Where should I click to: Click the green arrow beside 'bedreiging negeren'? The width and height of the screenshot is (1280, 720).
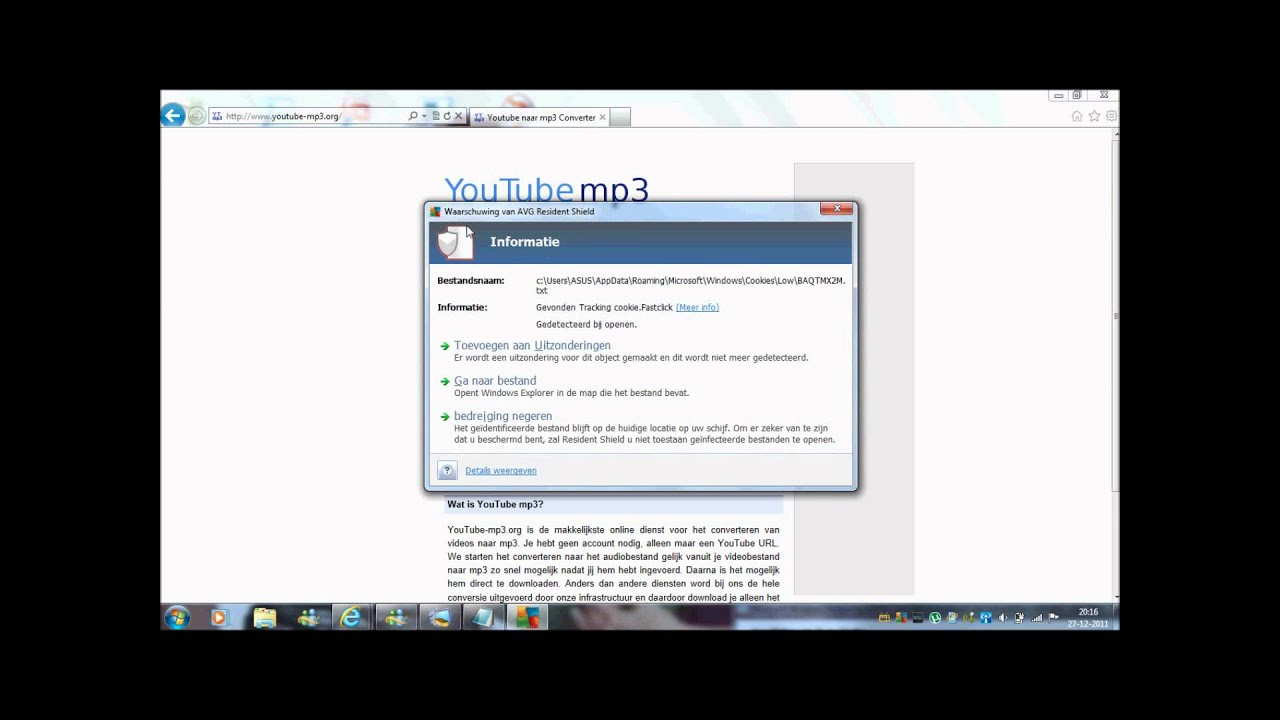coord(445,416)
